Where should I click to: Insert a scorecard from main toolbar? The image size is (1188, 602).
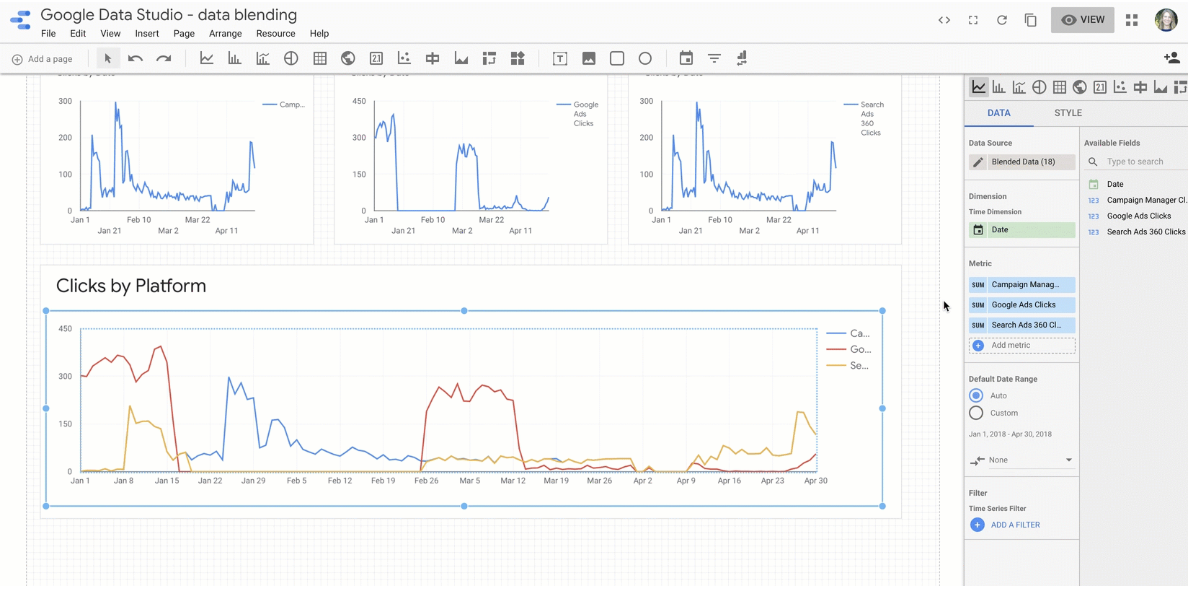376,58
